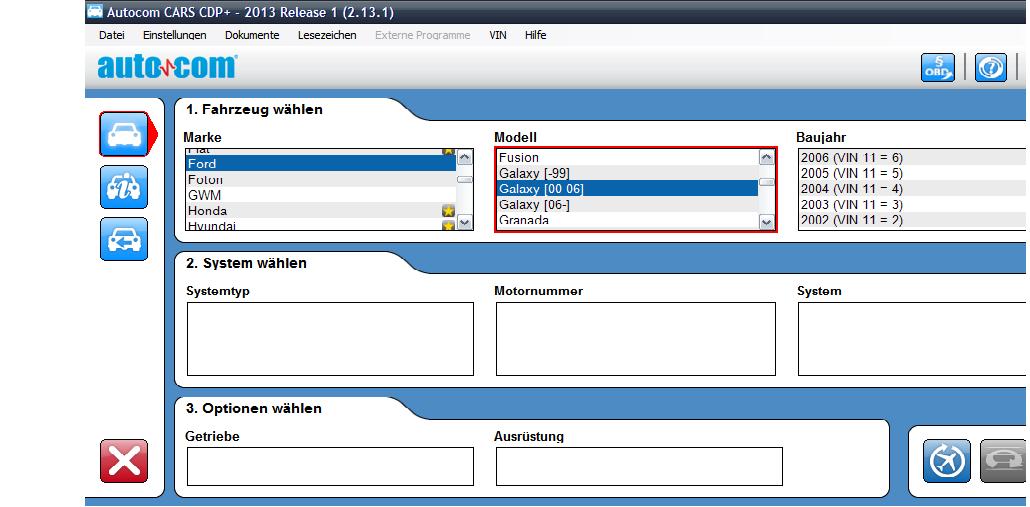Open the Einstellungen menu
This screenshot has height=507, width=1030.
click(x=175, y=35)
